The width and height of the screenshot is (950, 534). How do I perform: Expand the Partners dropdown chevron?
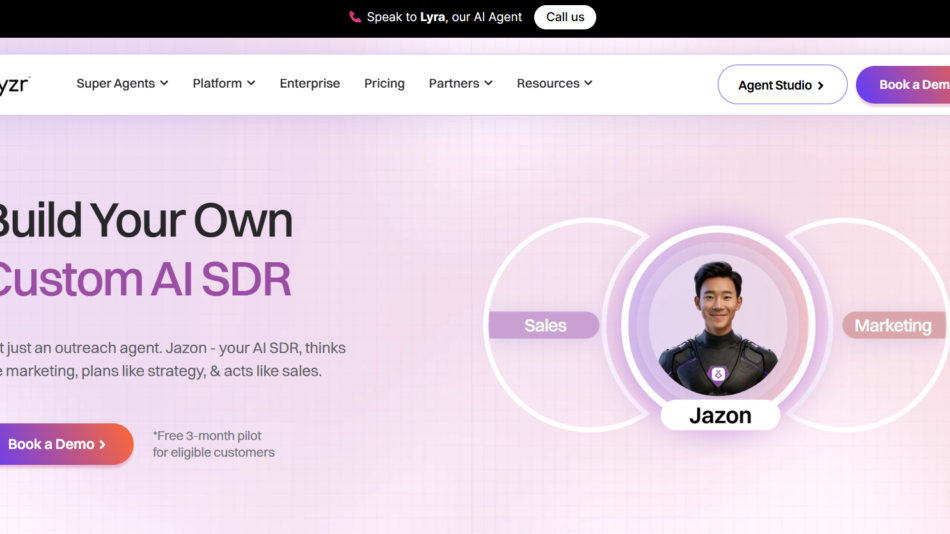488,84
